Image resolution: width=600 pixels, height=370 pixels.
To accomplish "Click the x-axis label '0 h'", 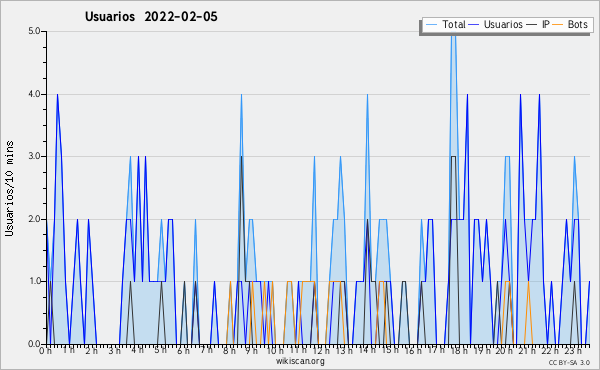I will coord(45,351).
